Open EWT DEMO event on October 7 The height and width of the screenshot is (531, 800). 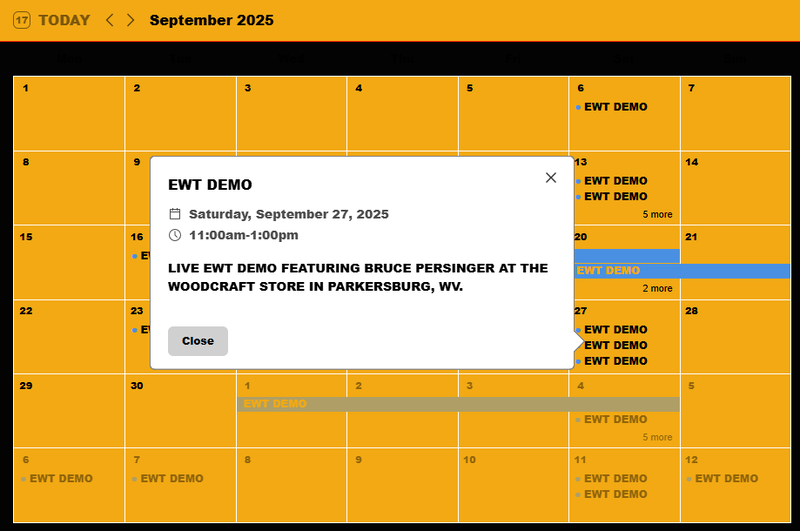coord(172,478)
